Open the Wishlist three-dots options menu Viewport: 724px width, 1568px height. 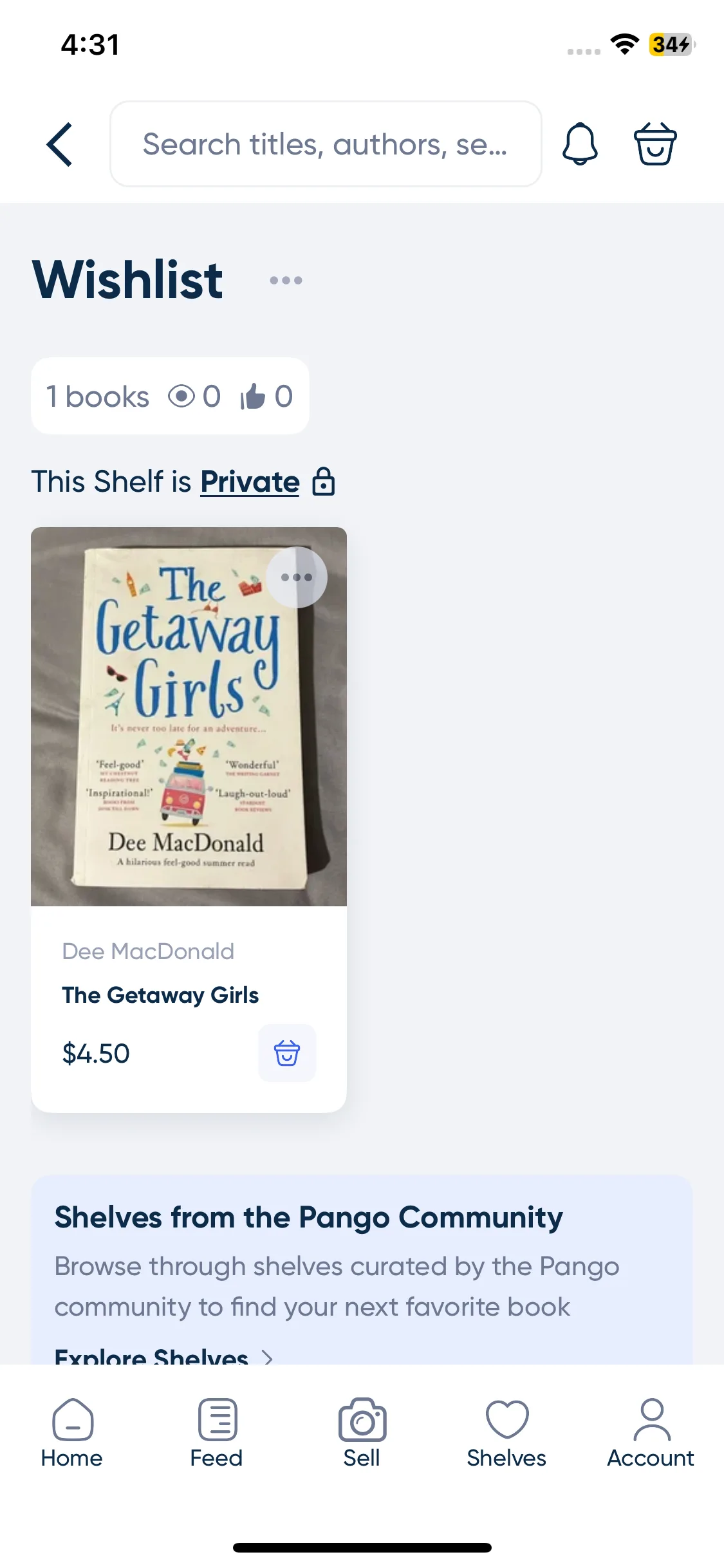click(x=286, y=280)
